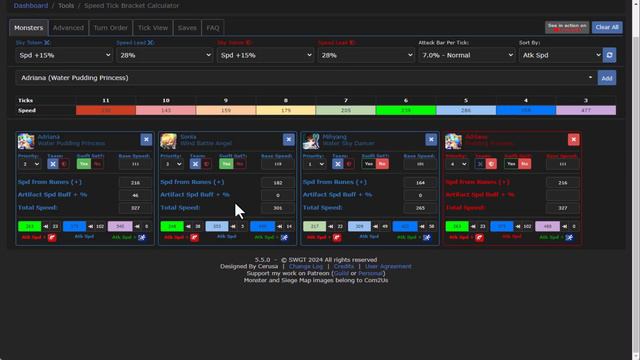Open the User Agreement link
Image resolution: width=640 pixels, height=360 pixels.
(x=388, y=267)
